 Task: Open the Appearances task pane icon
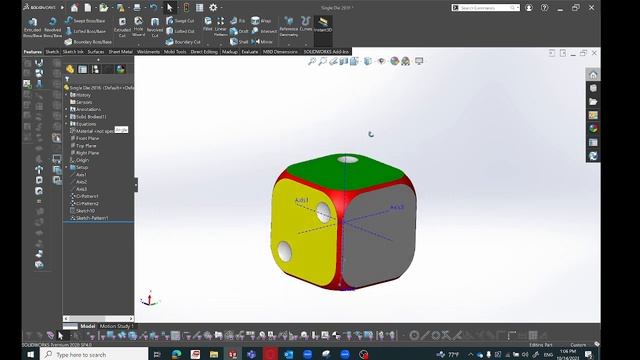point(593,129)
